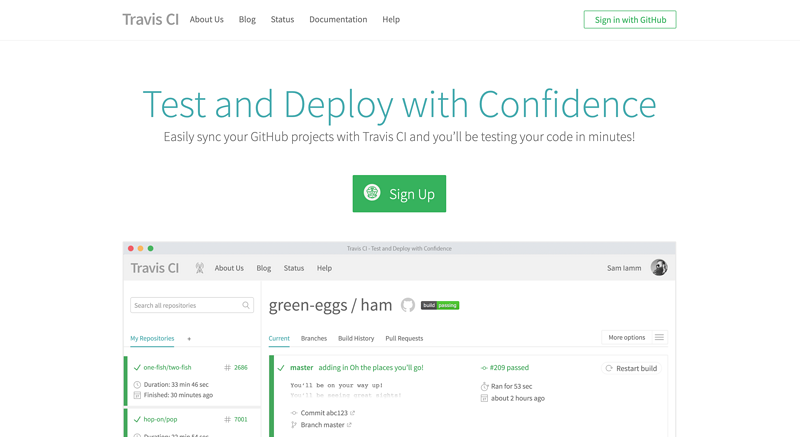Click the green checkmark beside hop-on/pop
The width and height of the screenshot is (800, 437).
click(x=137, y=419)
